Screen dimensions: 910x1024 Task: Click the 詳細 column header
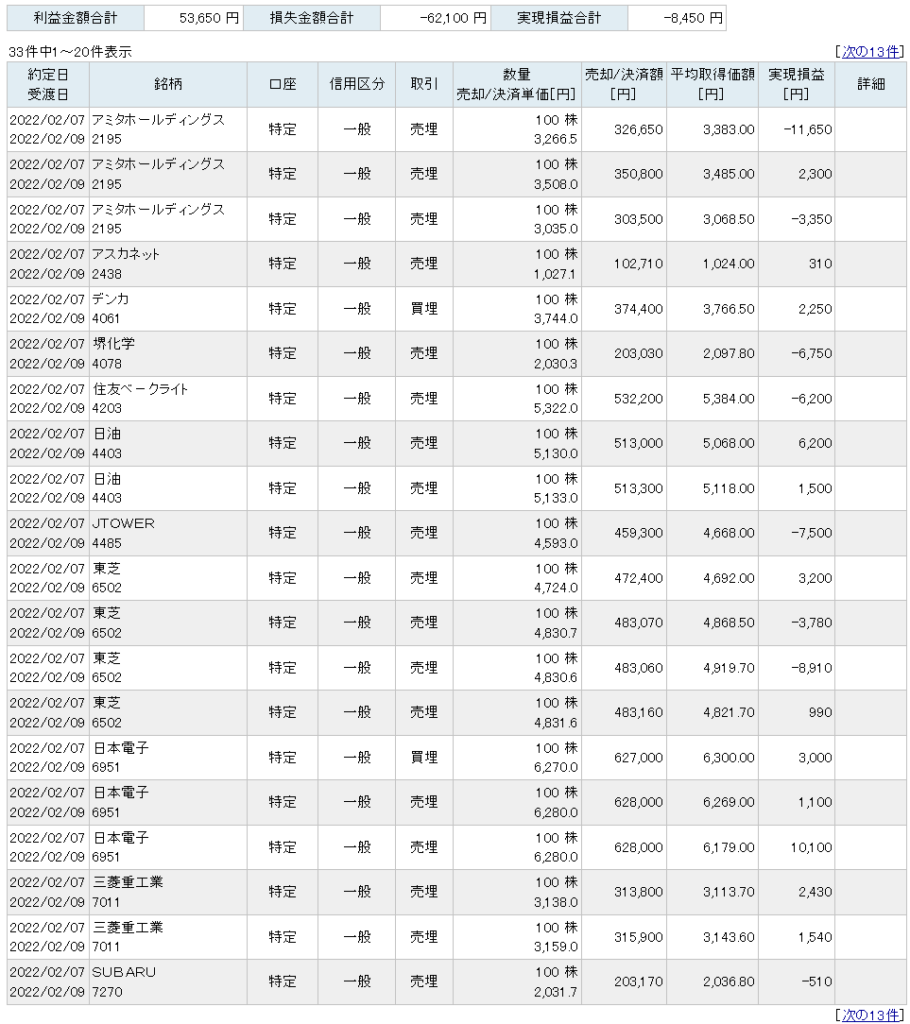coord(871,84)
